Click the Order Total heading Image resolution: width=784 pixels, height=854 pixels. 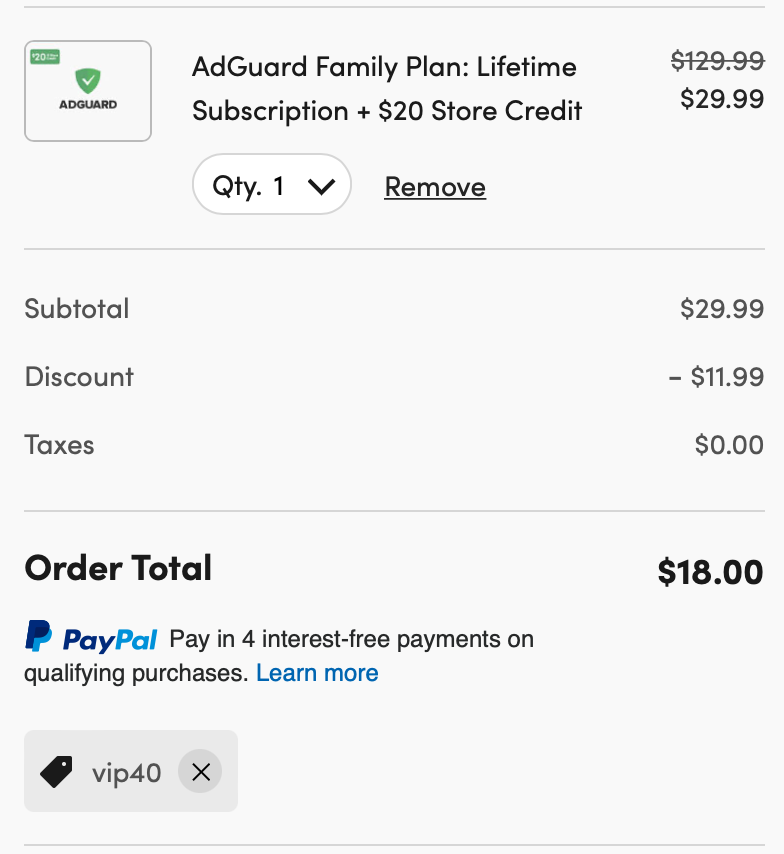(118, 568)
